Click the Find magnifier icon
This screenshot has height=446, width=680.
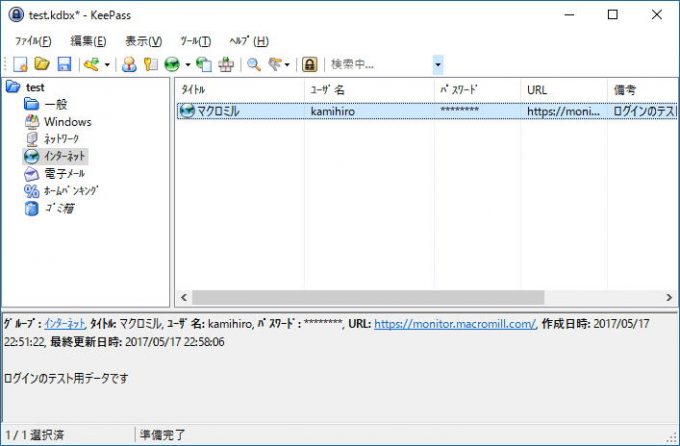(x=254, y=65)
